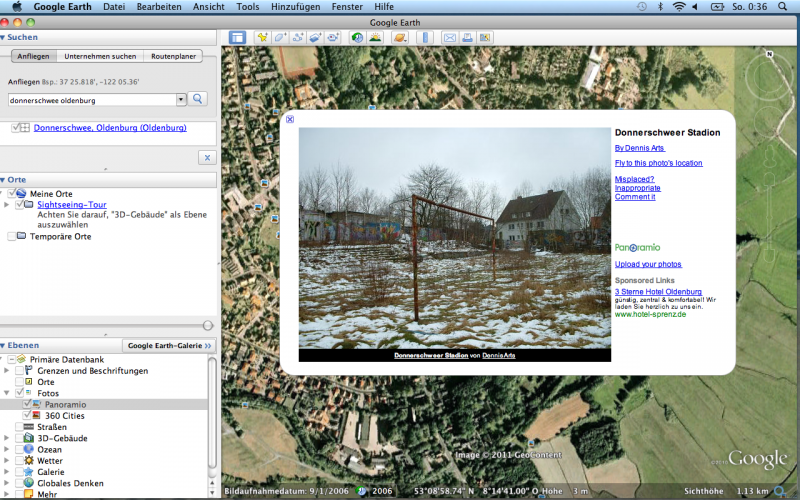This screenshot has height=500, width=800.
Task: Click 'Fly to this photo's location' link
Action: click(x=658, y=162)
